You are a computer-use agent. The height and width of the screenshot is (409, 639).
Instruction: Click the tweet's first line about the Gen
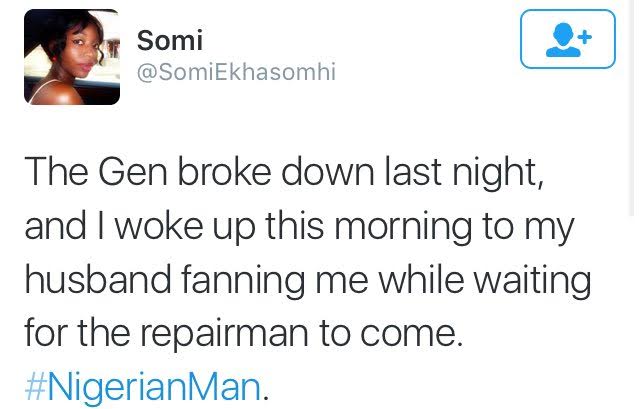[x=284, y=173]
